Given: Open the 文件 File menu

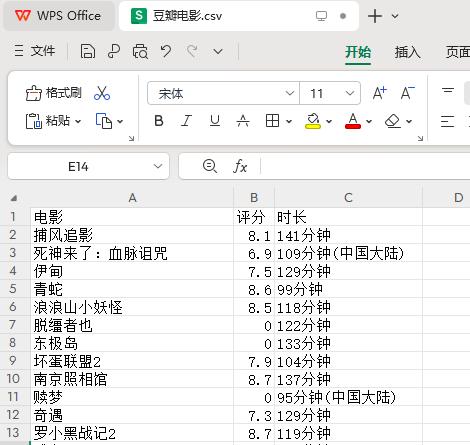Looking at the screenshot, I should [35, 51].
